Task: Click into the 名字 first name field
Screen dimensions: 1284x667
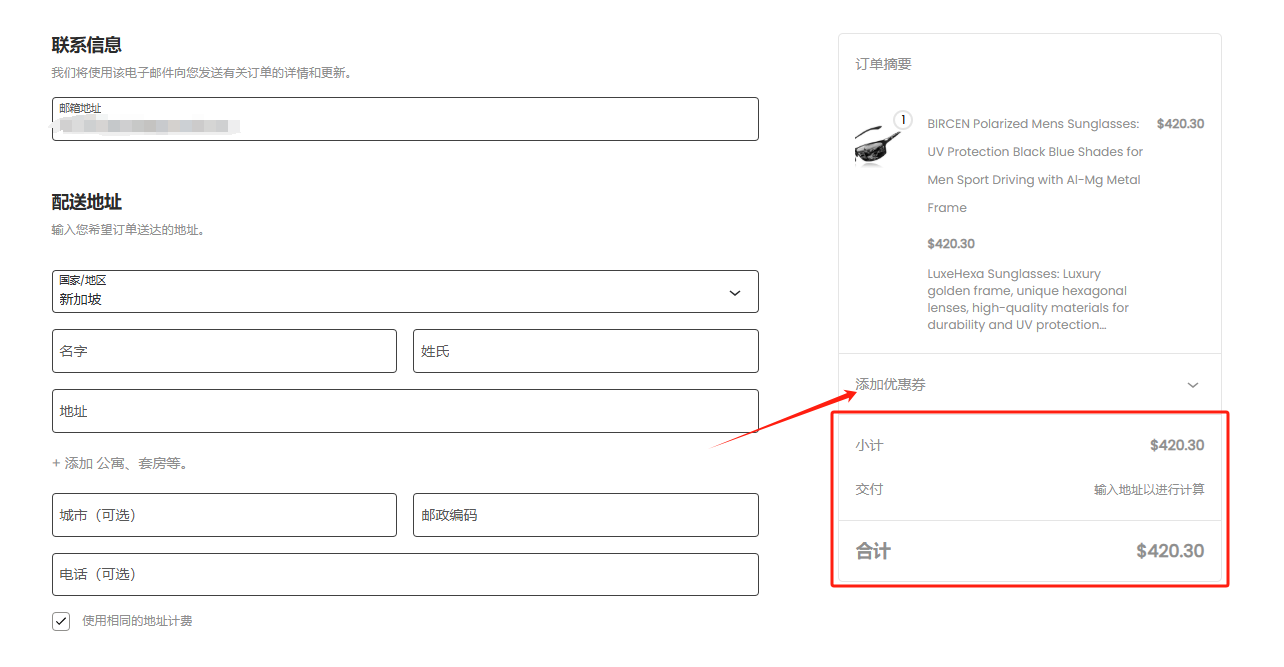Action: [x=224, y=351]
